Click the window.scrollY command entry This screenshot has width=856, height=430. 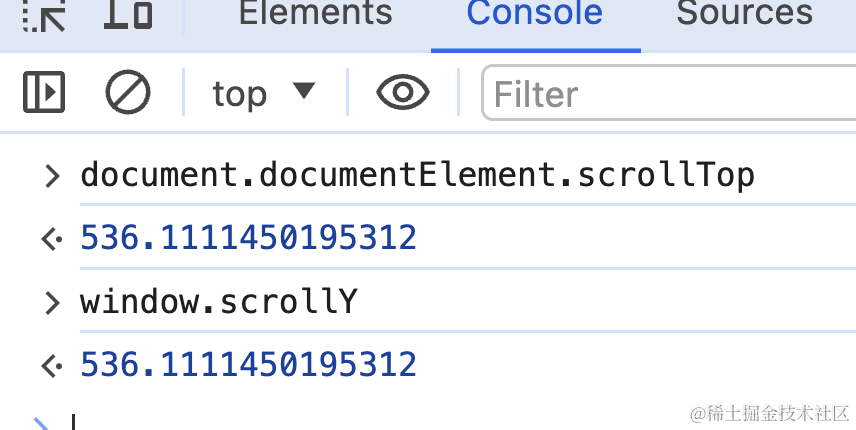click(218, 301)
